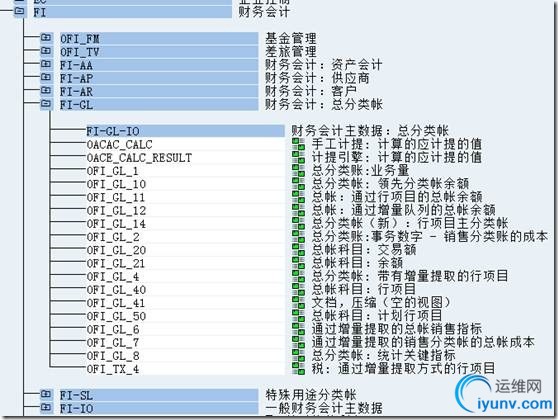
Task: Select the FI-IO tree node label
Action: 76,408
